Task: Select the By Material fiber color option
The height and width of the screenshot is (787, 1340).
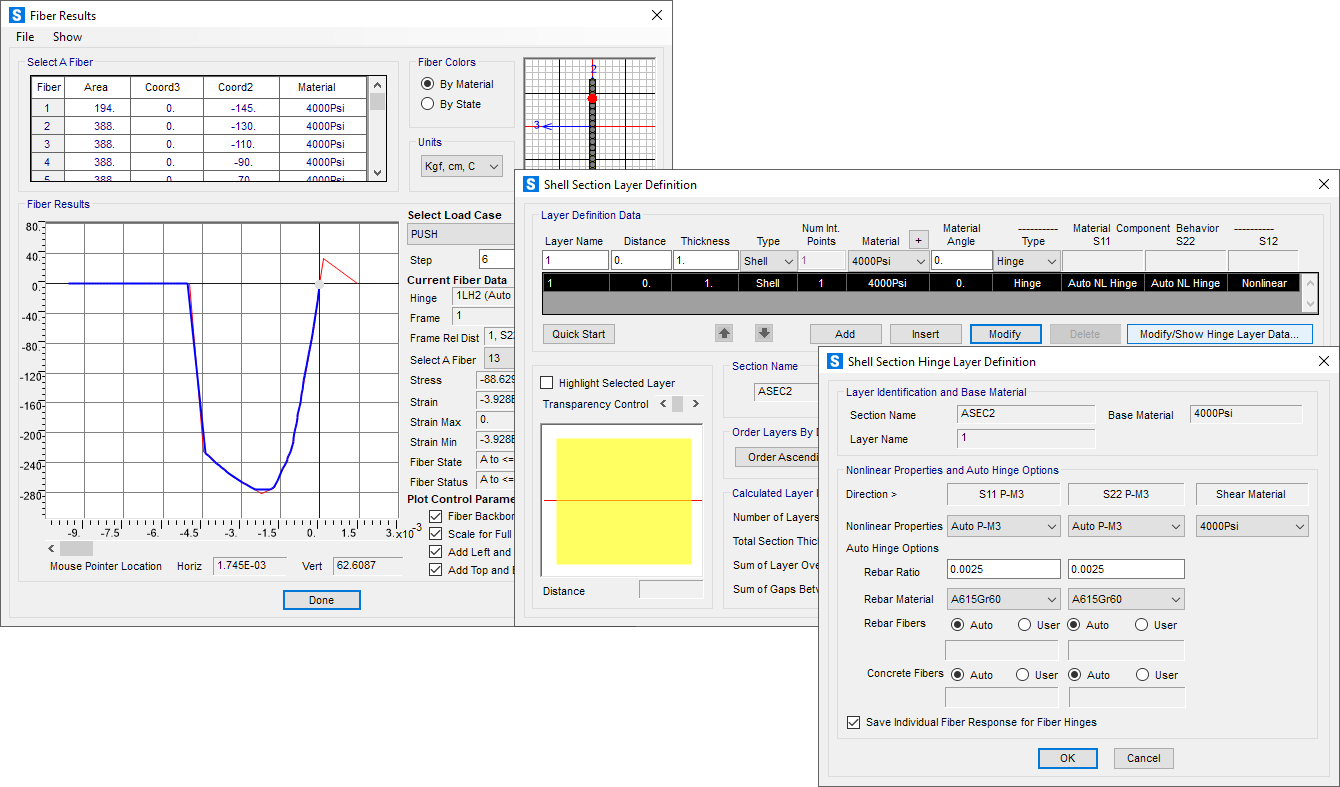Action: (428, 84)
